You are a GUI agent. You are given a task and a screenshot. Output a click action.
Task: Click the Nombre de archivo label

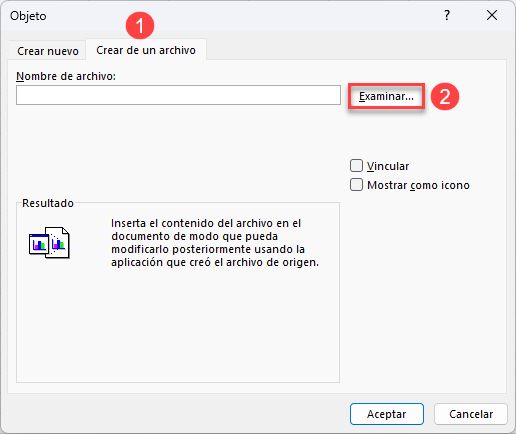(66, 76)
